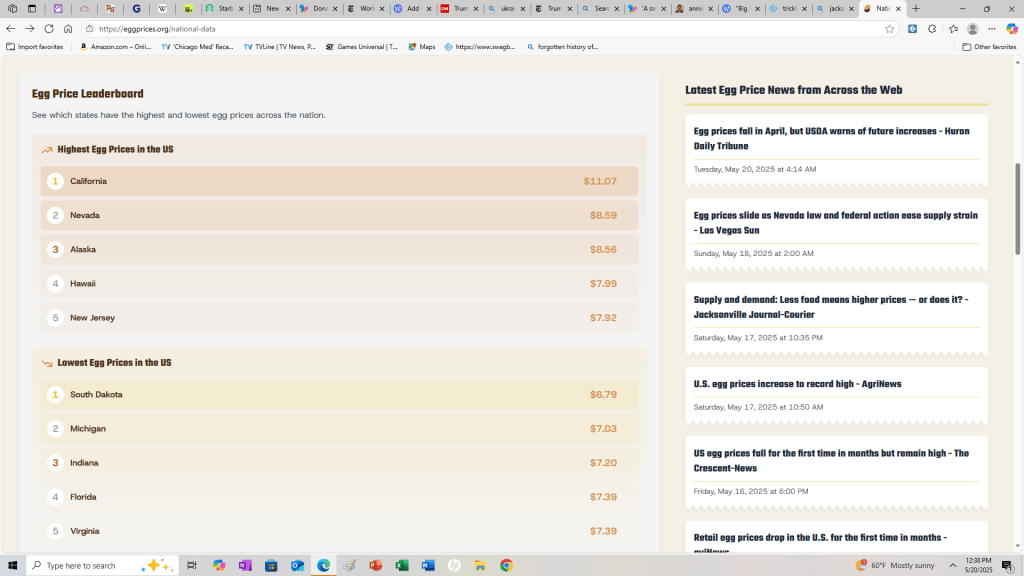Expand the Other favorites folder

point(989,47)
